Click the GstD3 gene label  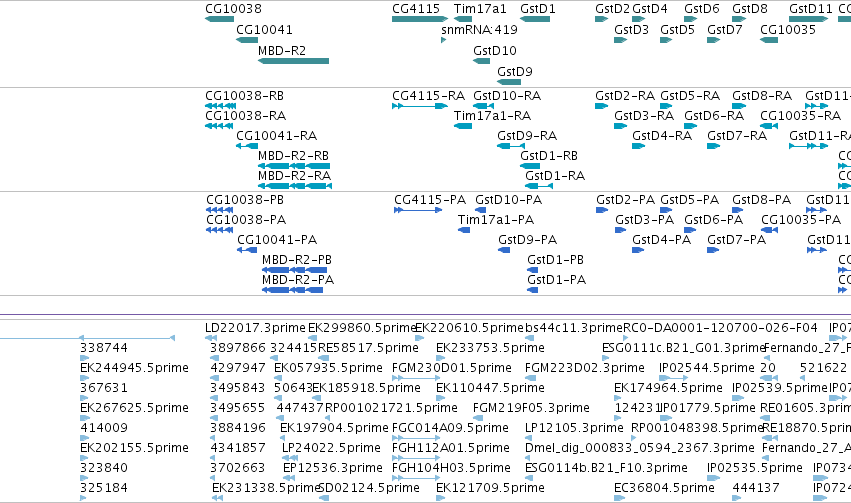click(632, 30)
